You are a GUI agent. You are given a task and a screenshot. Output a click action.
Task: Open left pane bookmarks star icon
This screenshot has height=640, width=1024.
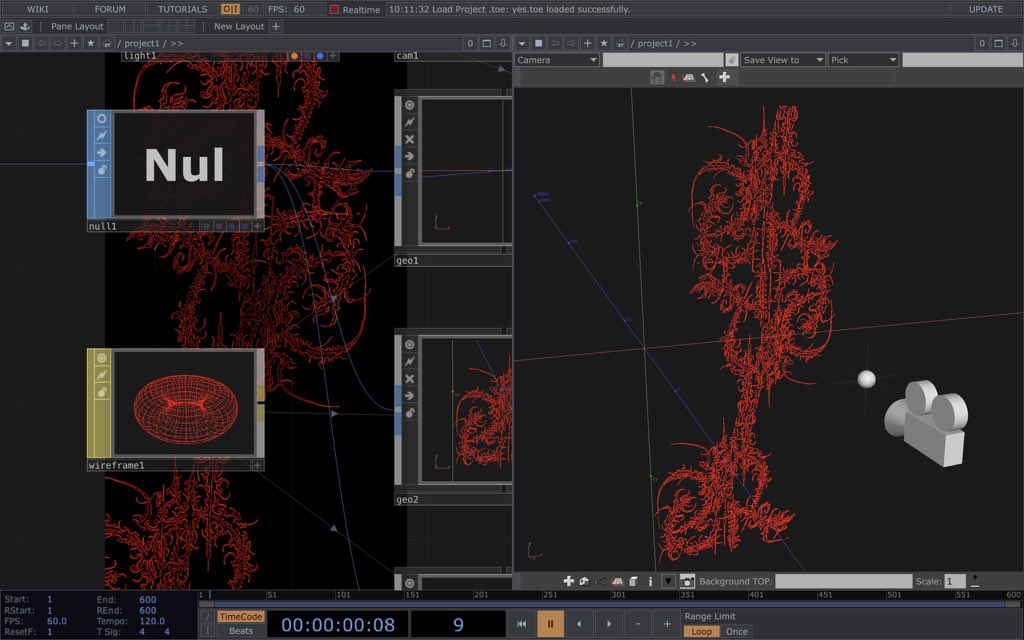click(91, 43)
